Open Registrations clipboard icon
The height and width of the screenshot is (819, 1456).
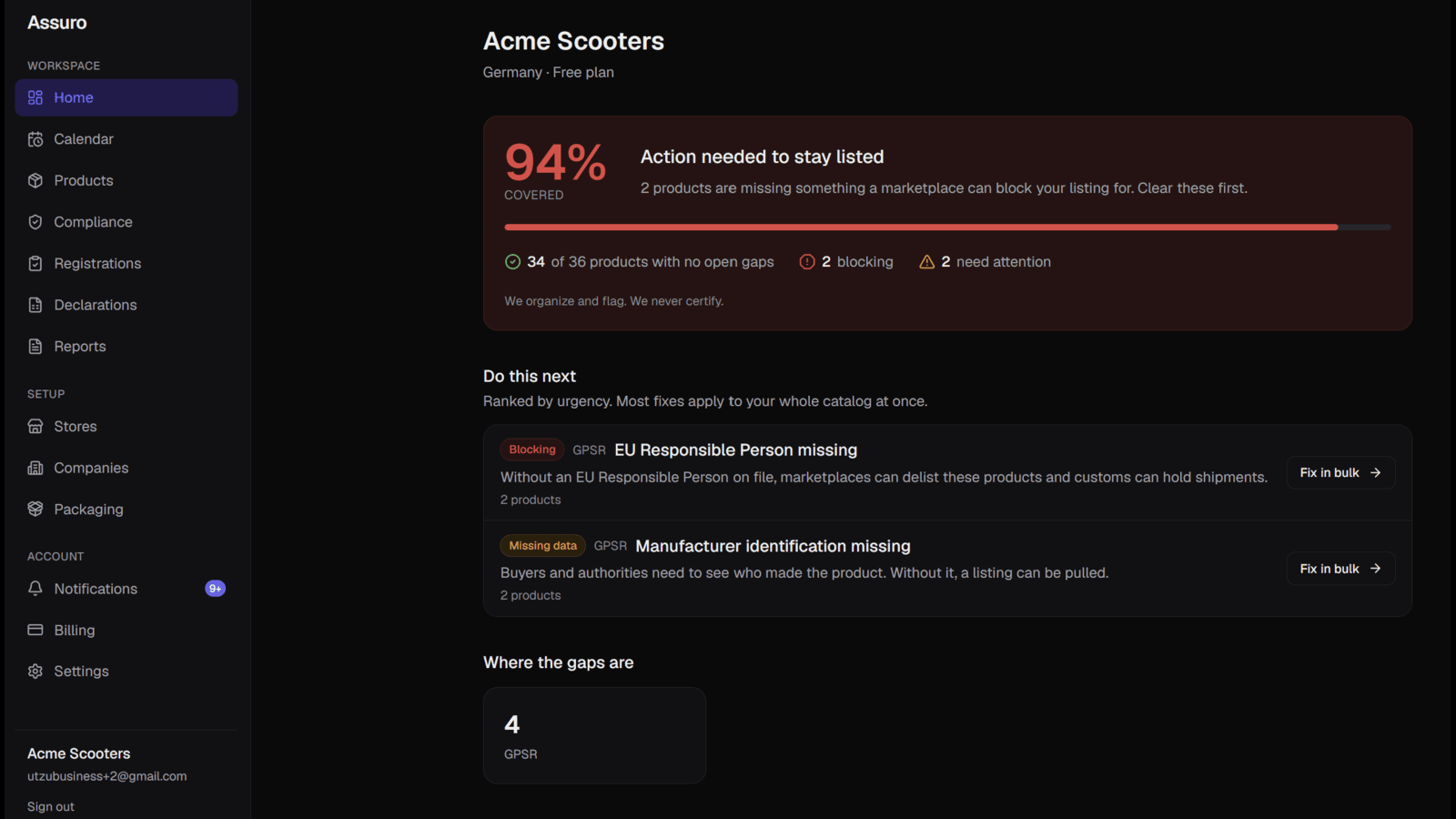35,263
